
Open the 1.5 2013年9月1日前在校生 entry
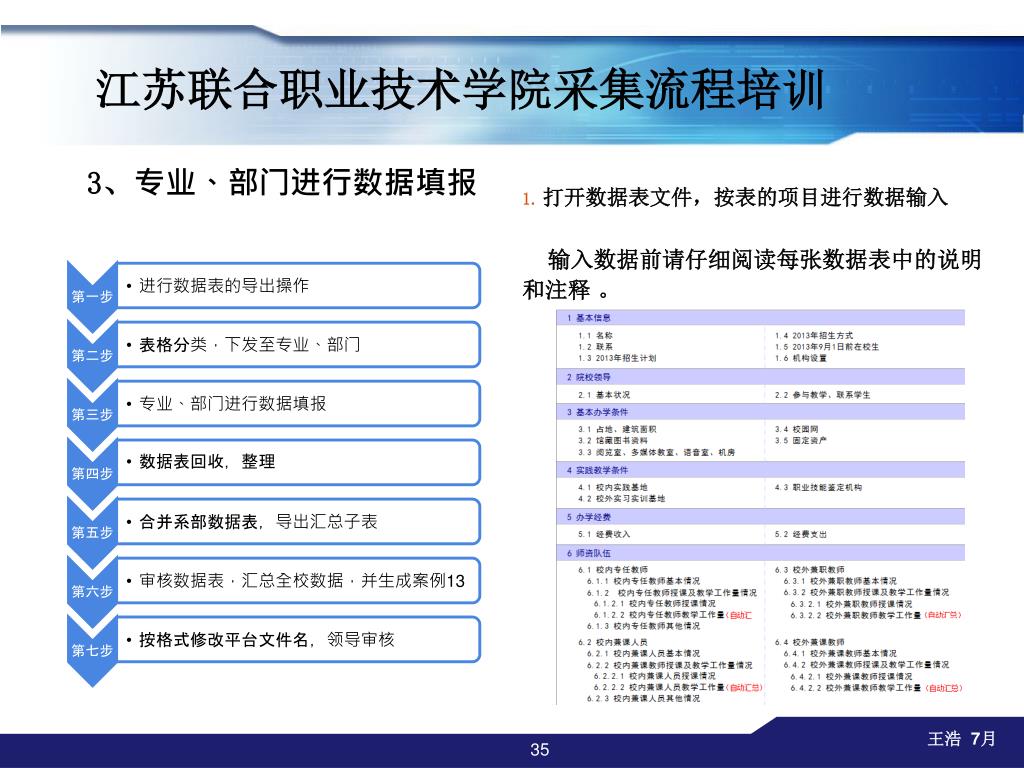(827, 347)
